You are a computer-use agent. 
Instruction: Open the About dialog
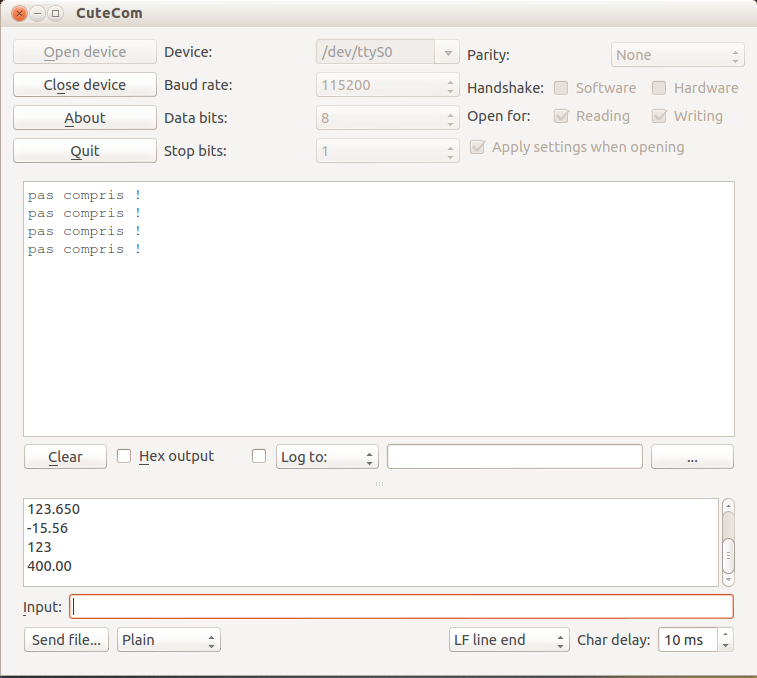point(85,117)
